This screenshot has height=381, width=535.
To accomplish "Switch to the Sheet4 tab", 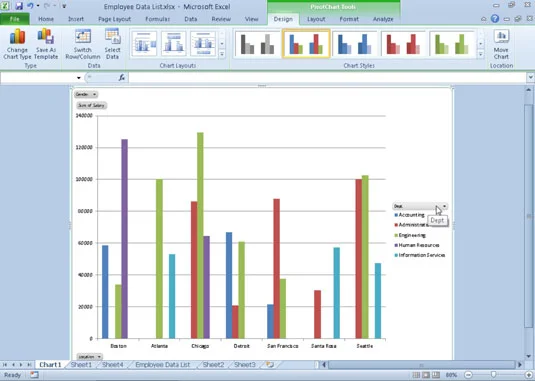I will click(x=113, y=365).
